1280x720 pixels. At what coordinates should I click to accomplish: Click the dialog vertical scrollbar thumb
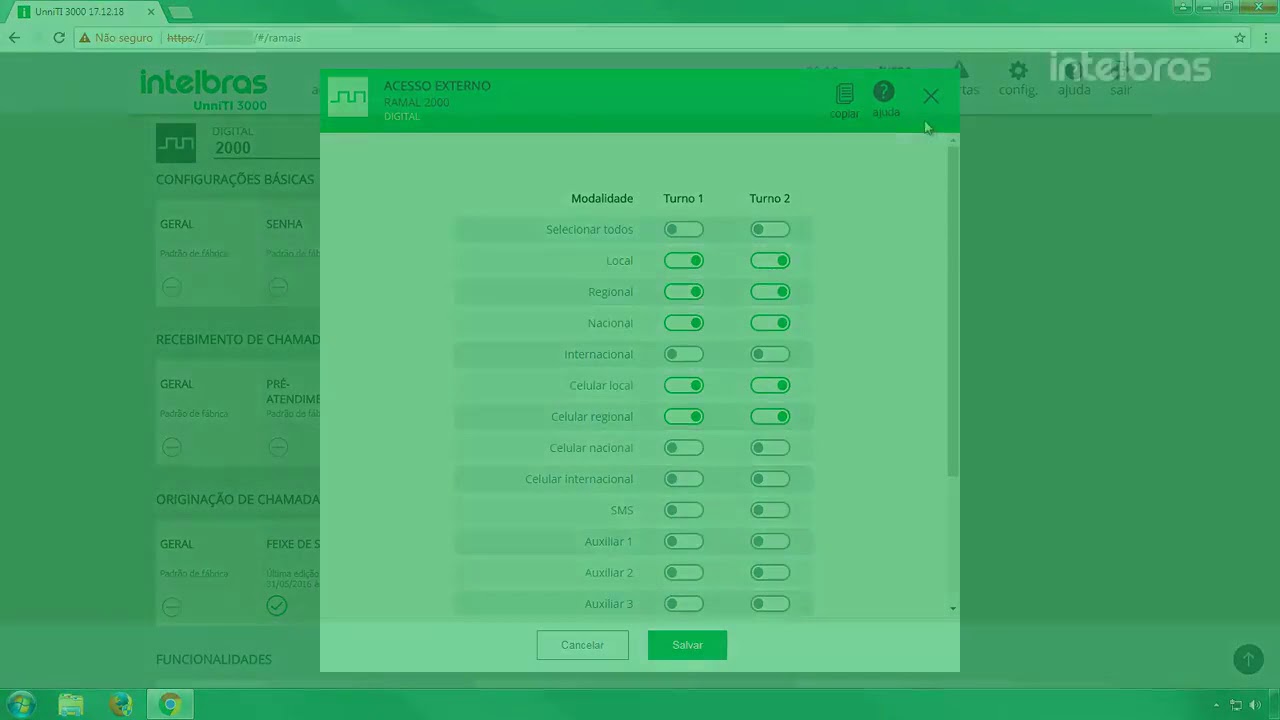point(953,310)
